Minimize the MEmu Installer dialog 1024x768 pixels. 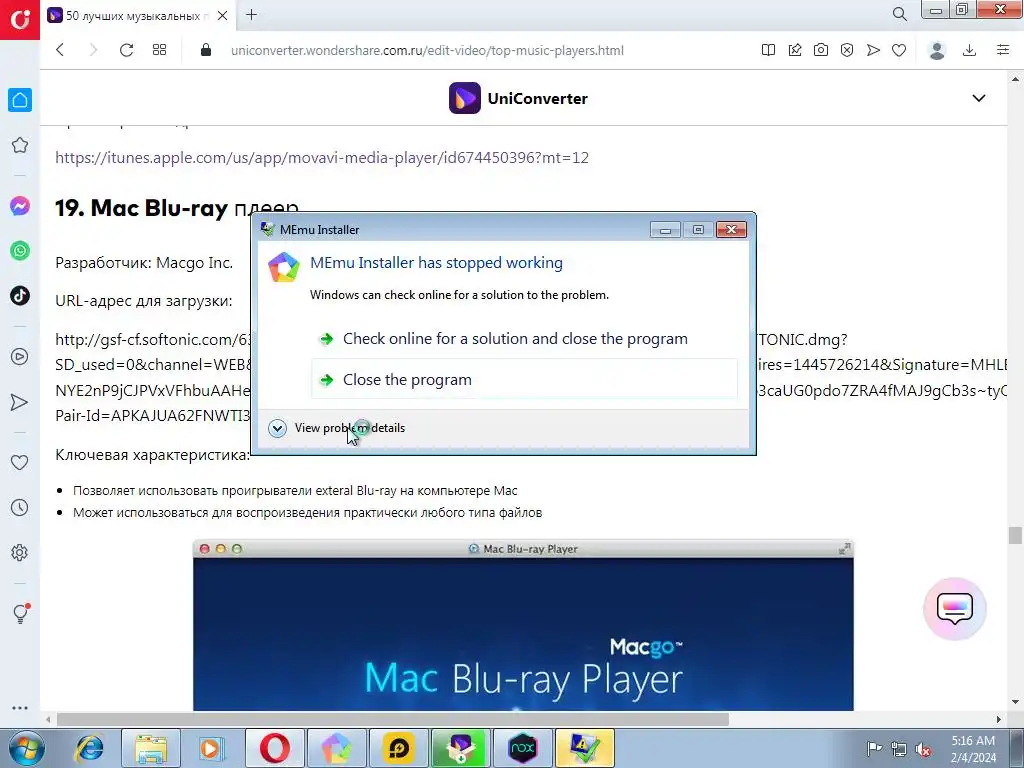point(665,230)
